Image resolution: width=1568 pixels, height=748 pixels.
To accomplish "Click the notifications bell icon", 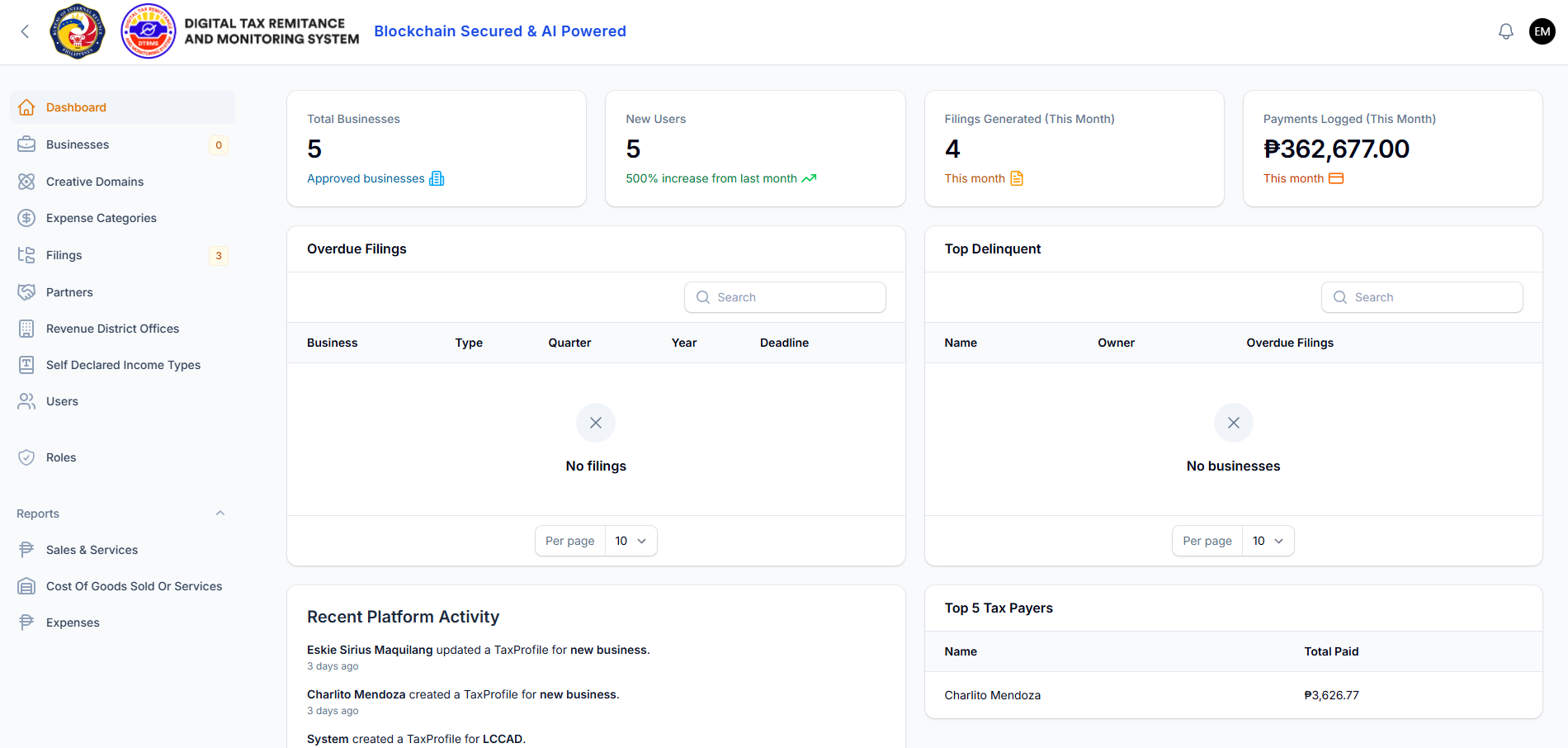I will (1506, 31).
